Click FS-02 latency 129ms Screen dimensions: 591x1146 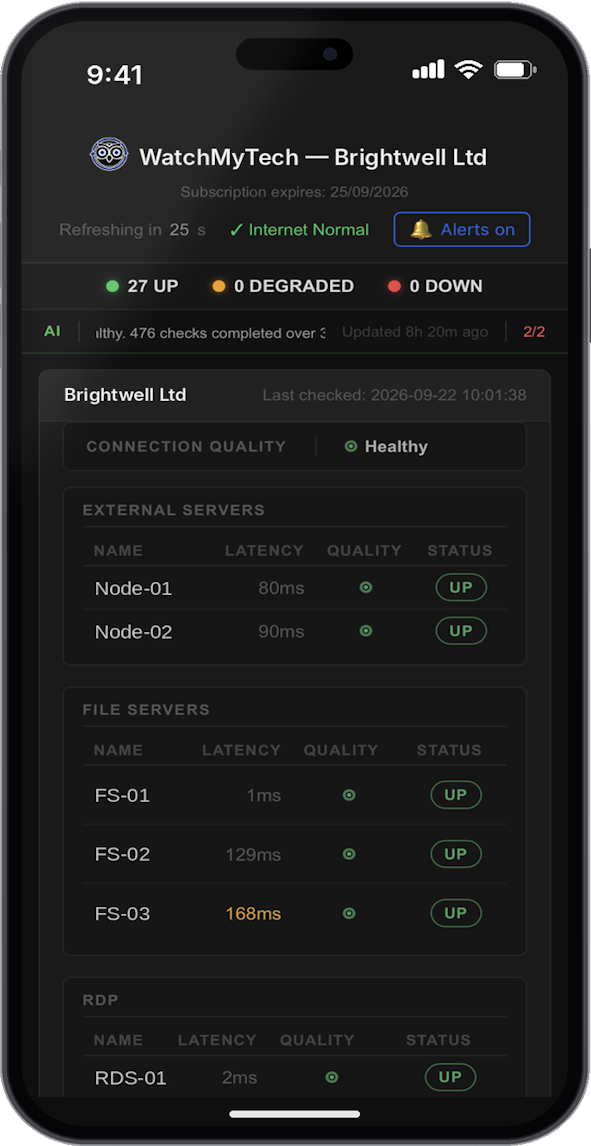tap(253, 854)
